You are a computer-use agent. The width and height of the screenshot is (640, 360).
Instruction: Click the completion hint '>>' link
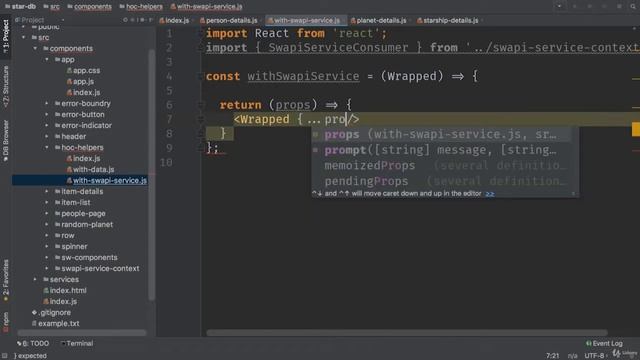tap(490, 194)
